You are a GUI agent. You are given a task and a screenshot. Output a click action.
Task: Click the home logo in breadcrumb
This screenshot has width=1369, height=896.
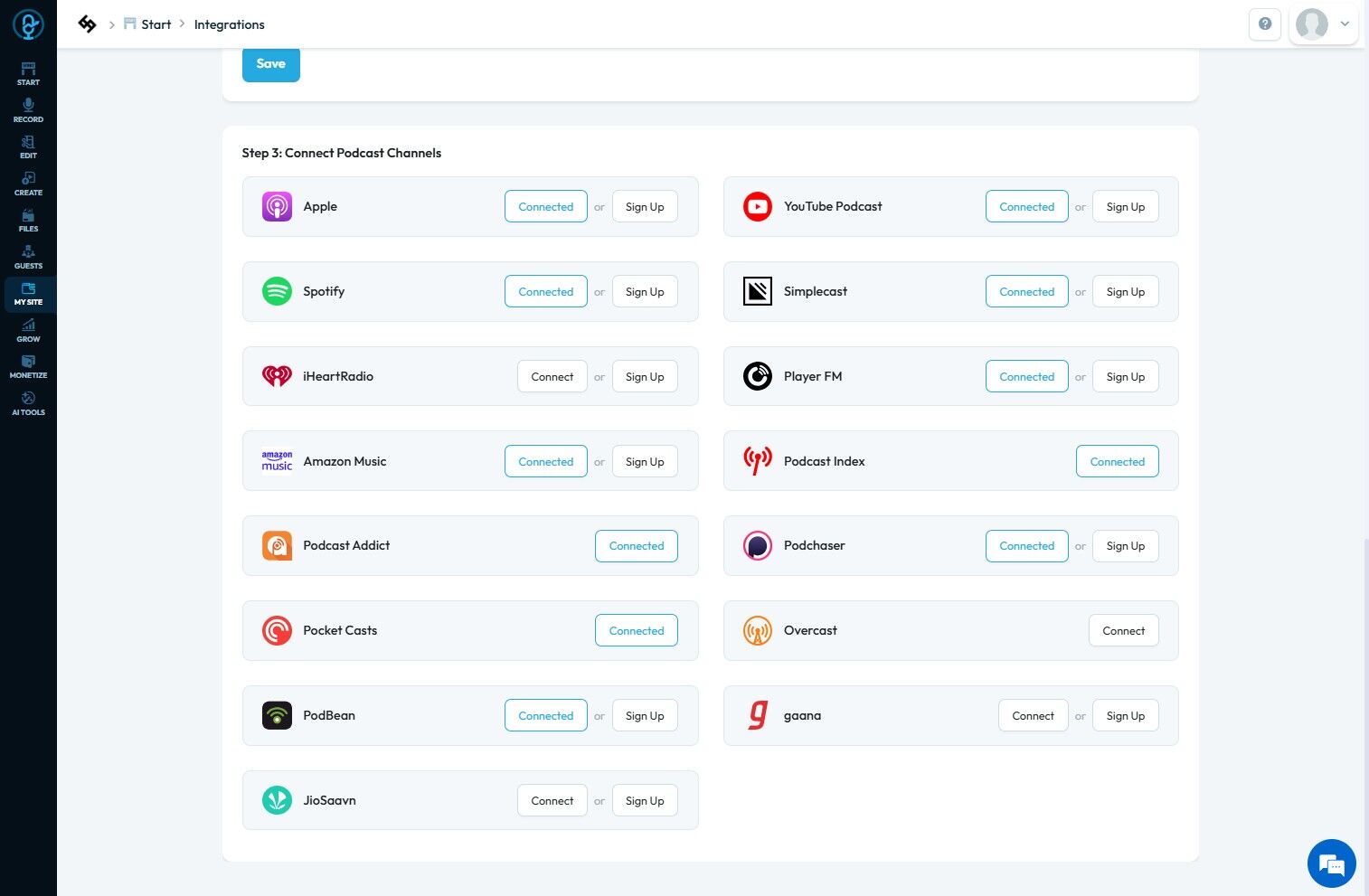pyautogui.click(x=87, y=24)
